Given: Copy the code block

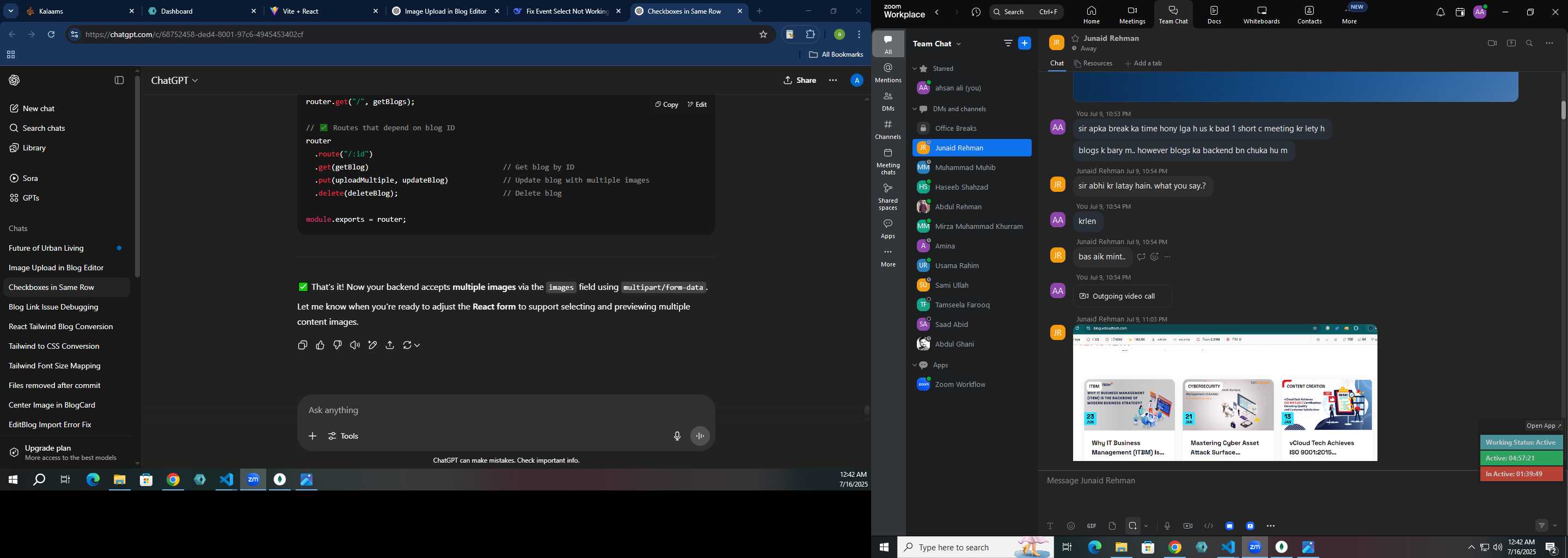Looking at the screenshot, I should pos(666,105).
